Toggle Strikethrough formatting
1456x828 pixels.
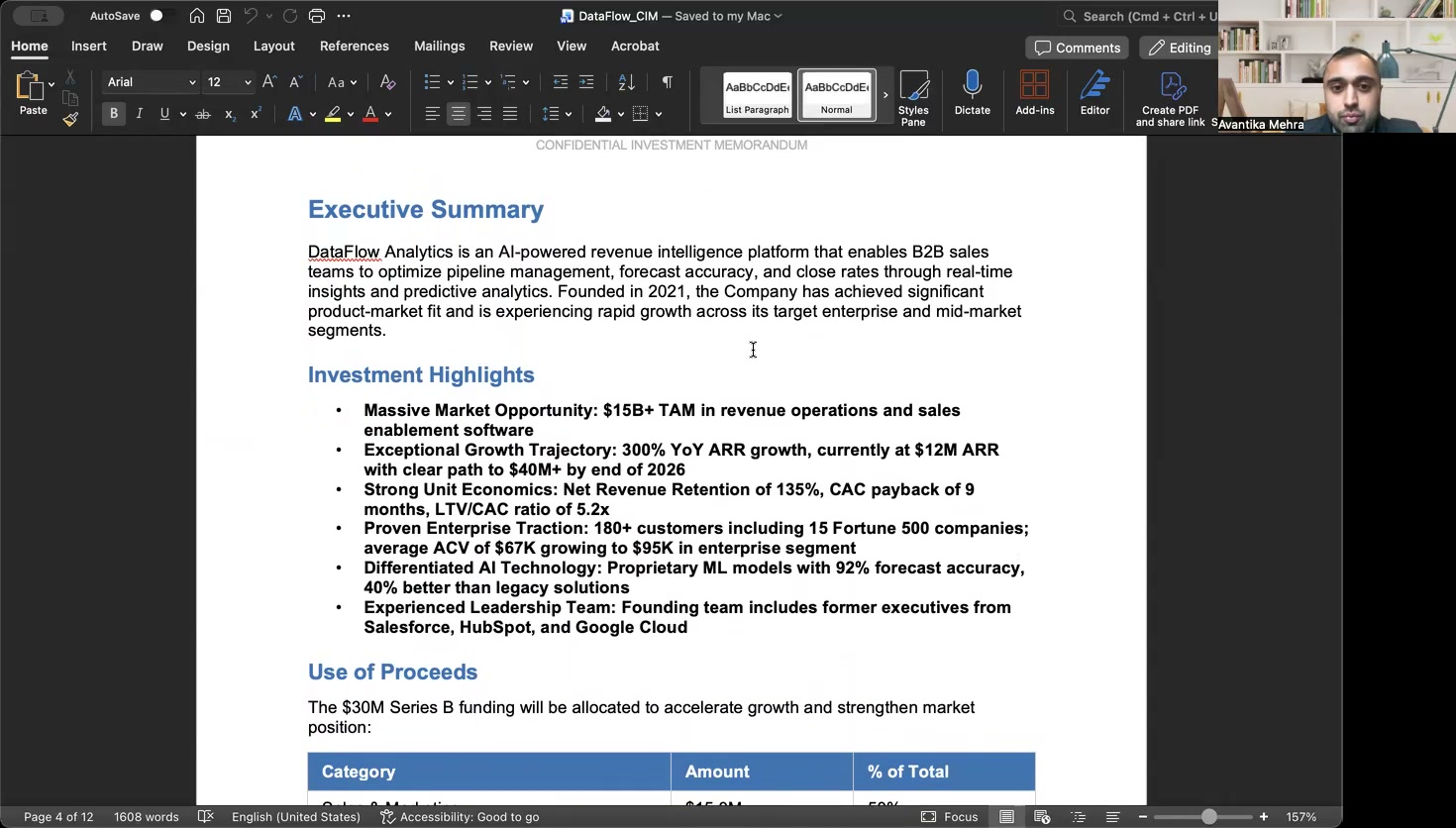(203, 114)
